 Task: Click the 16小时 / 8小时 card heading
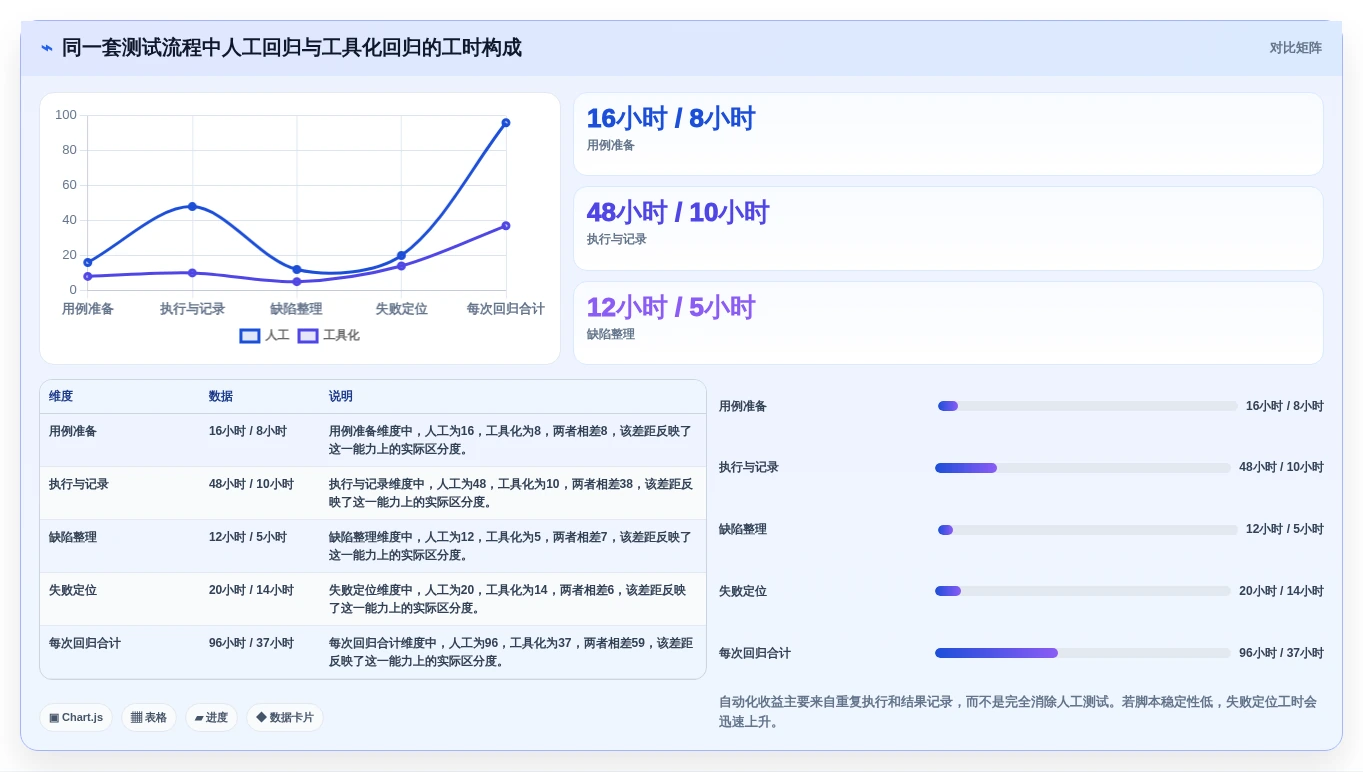[670, 118]
